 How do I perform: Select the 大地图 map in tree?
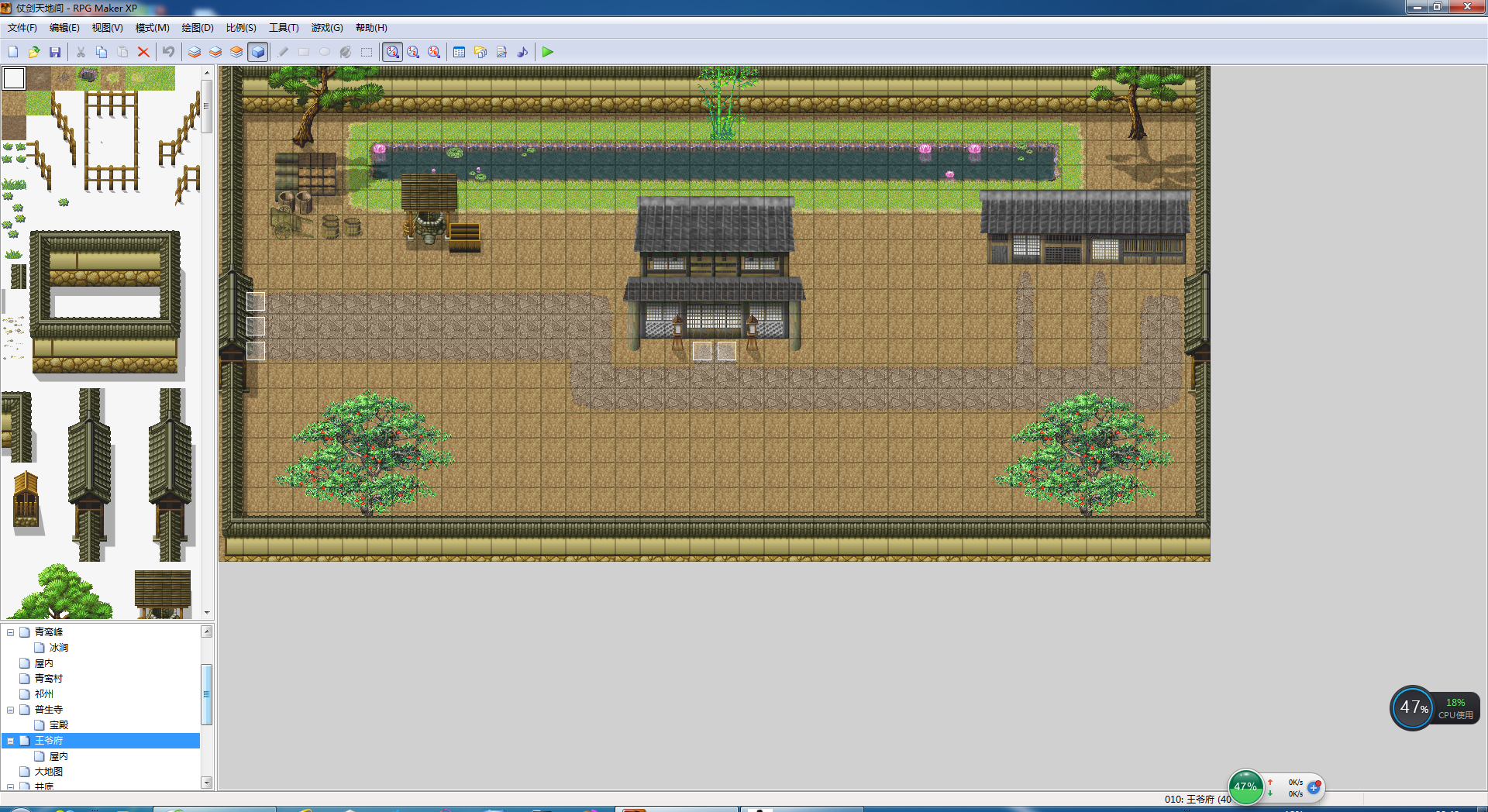[x=49, y=772]
